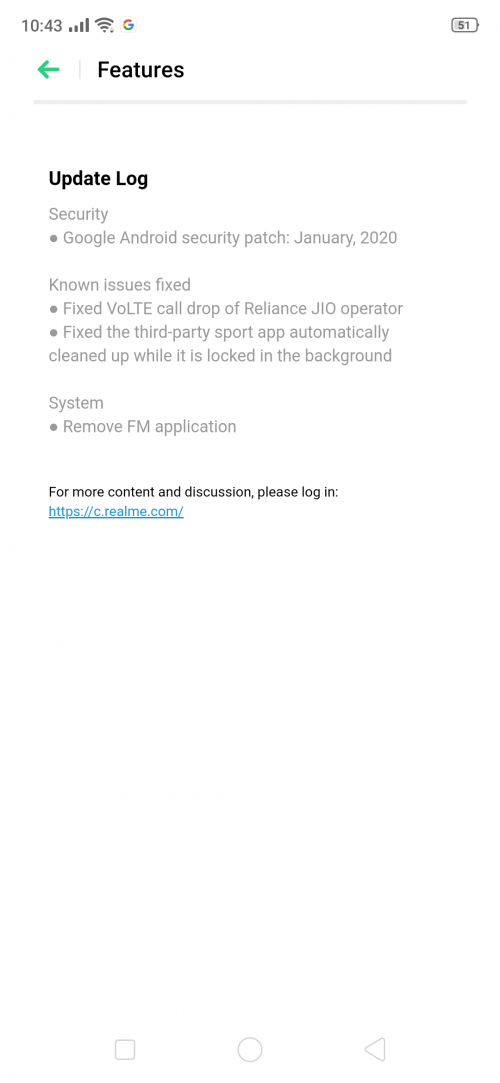Tap the 10:43 clock in status bar
The width and height of the screenshot is (500, 1083).
coord(41,26)
